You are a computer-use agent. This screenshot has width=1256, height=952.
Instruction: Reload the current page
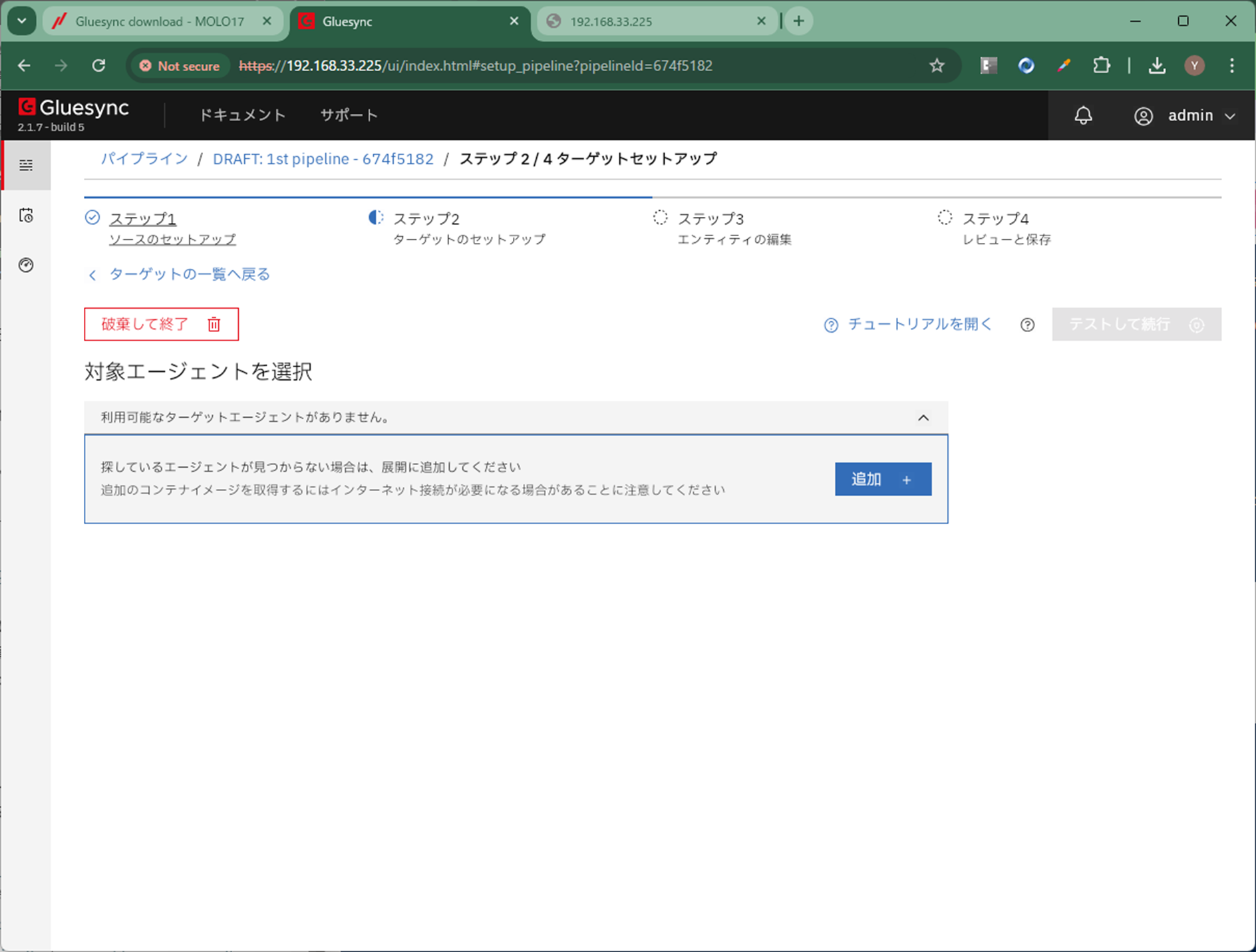coord(98,66)
